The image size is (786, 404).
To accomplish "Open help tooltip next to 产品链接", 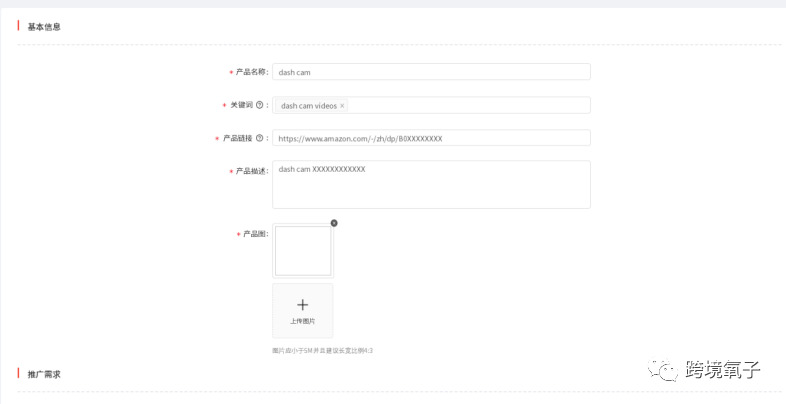I will 259,138.
